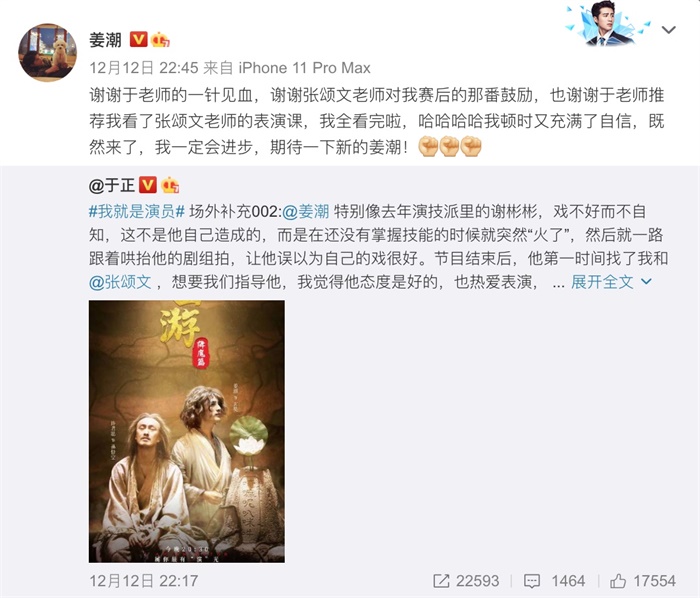The image size is (700, 598).
Task: Click the blue-suit card badge in top corner
Action: [x=609, y=25]
